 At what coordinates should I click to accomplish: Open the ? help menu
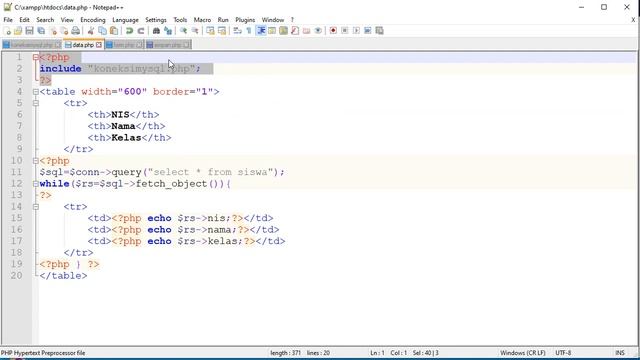tap(292, 20)
